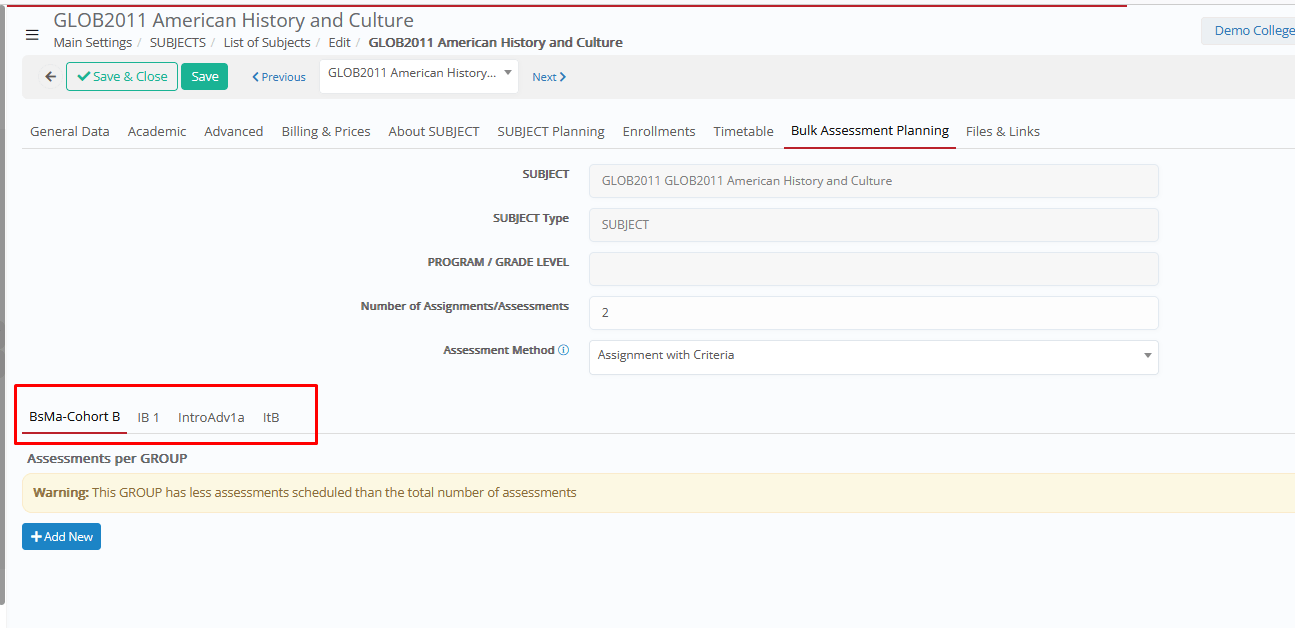Image resolution: width=1295 pixels, height=628 pixels.
Task: Click the green Save button
Action: 204,77
